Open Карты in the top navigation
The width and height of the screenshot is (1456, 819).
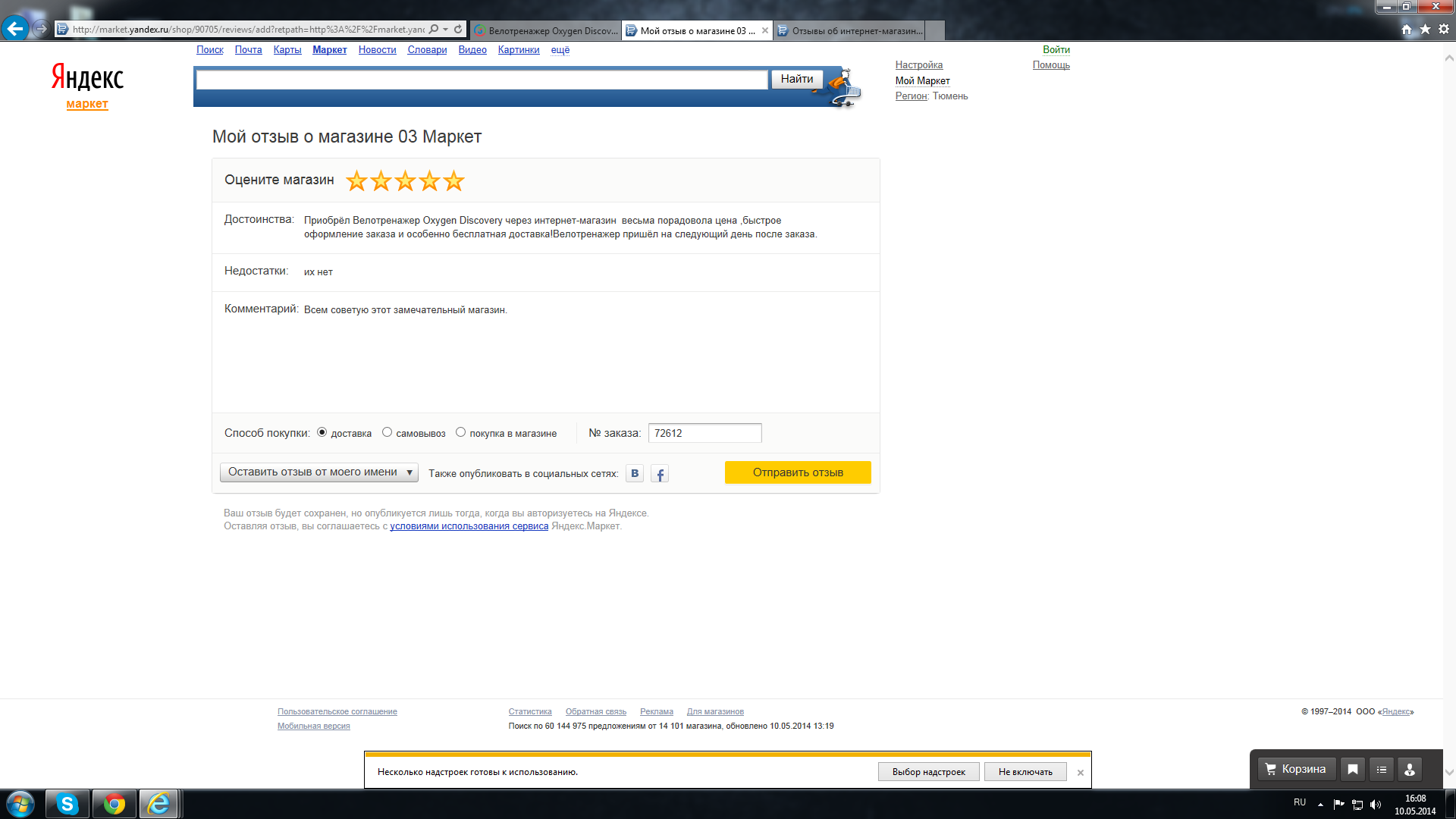(287, 50)
